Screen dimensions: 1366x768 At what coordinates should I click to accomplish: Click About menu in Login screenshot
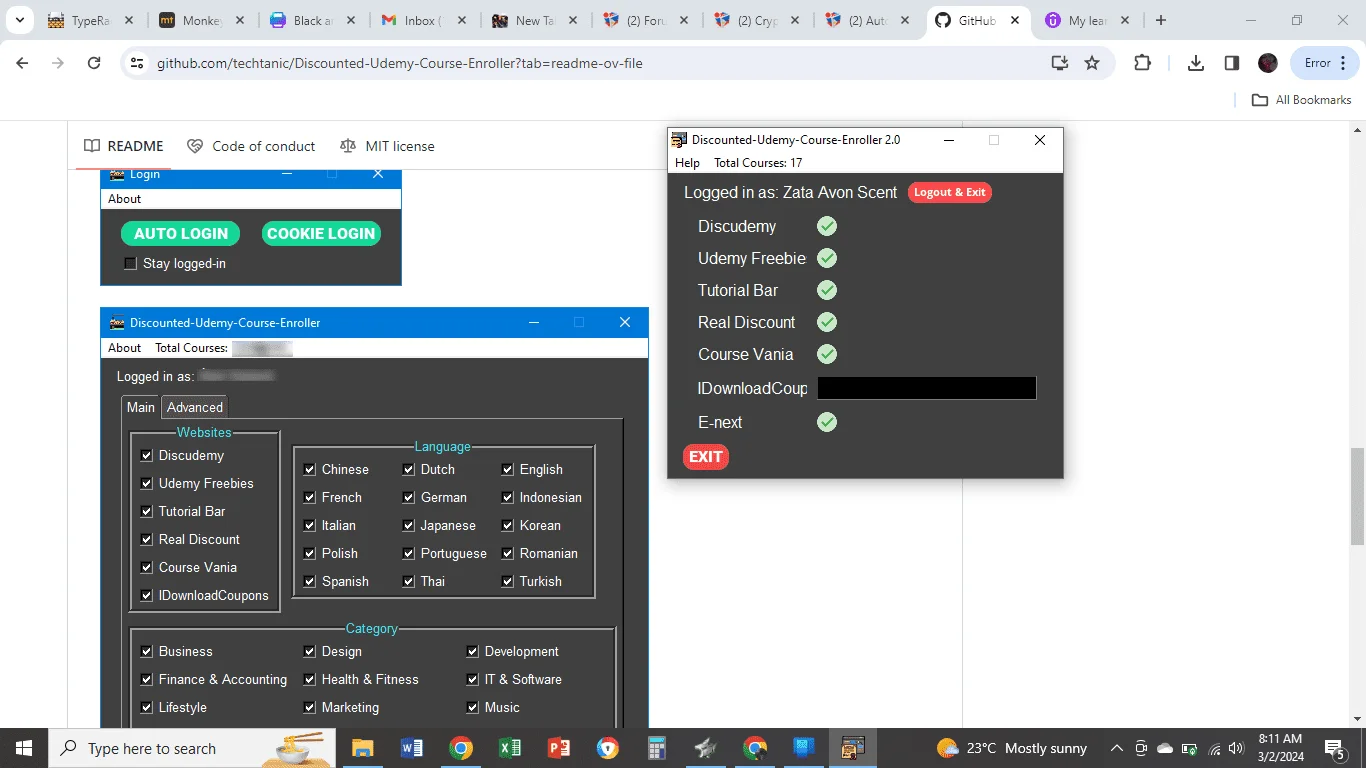(125, 199)
